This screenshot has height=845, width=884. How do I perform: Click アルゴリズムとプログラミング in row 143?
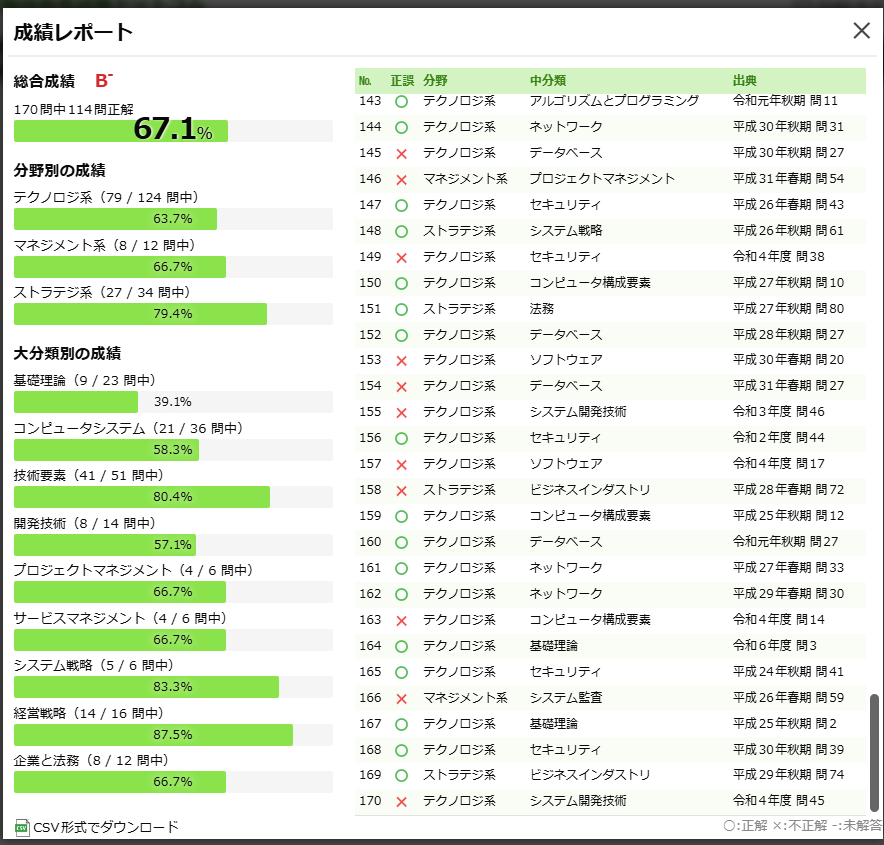pos(613,100)
